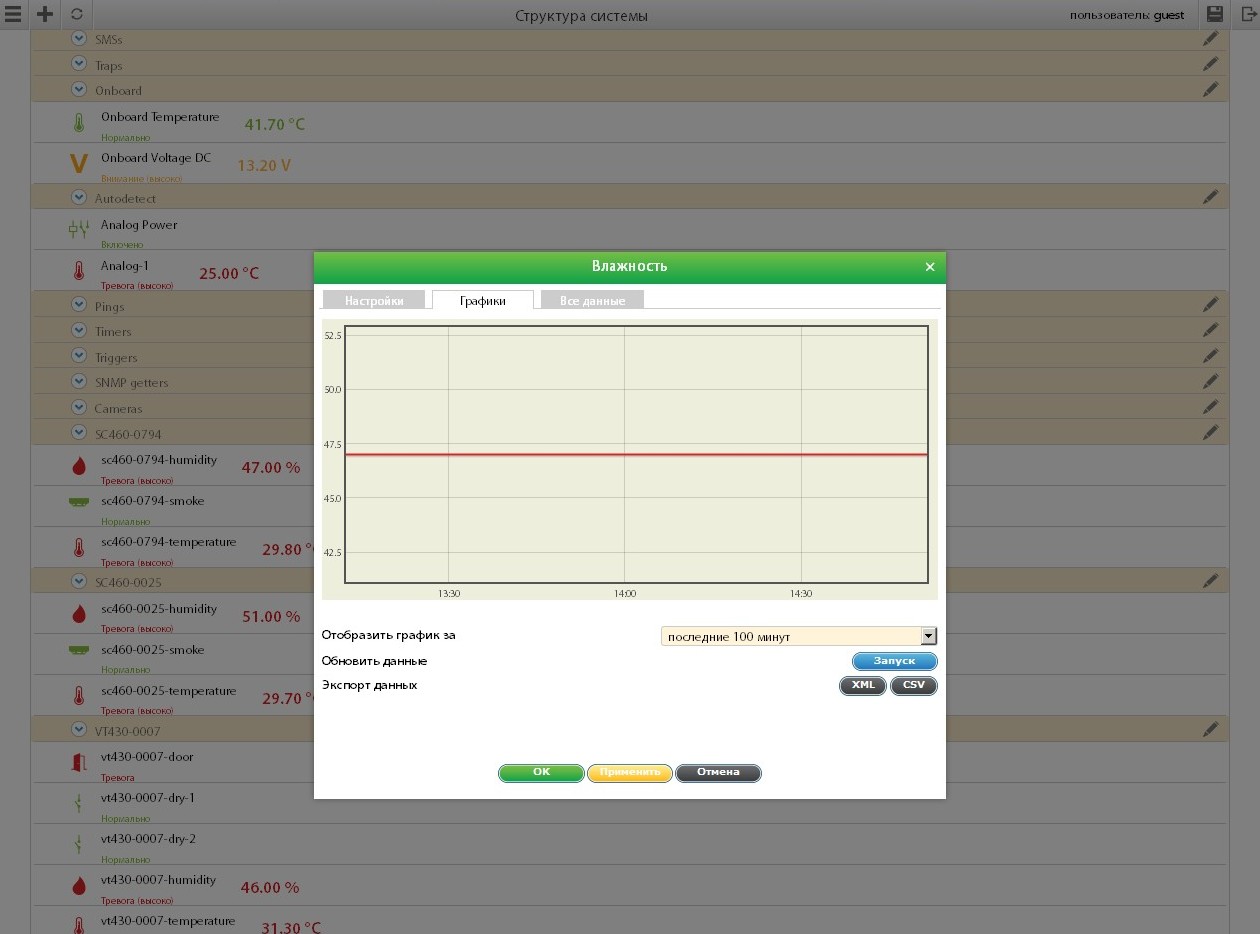Collapse the Onboard group chevron
Screen dimensions: 1260x934
[79, 89]
